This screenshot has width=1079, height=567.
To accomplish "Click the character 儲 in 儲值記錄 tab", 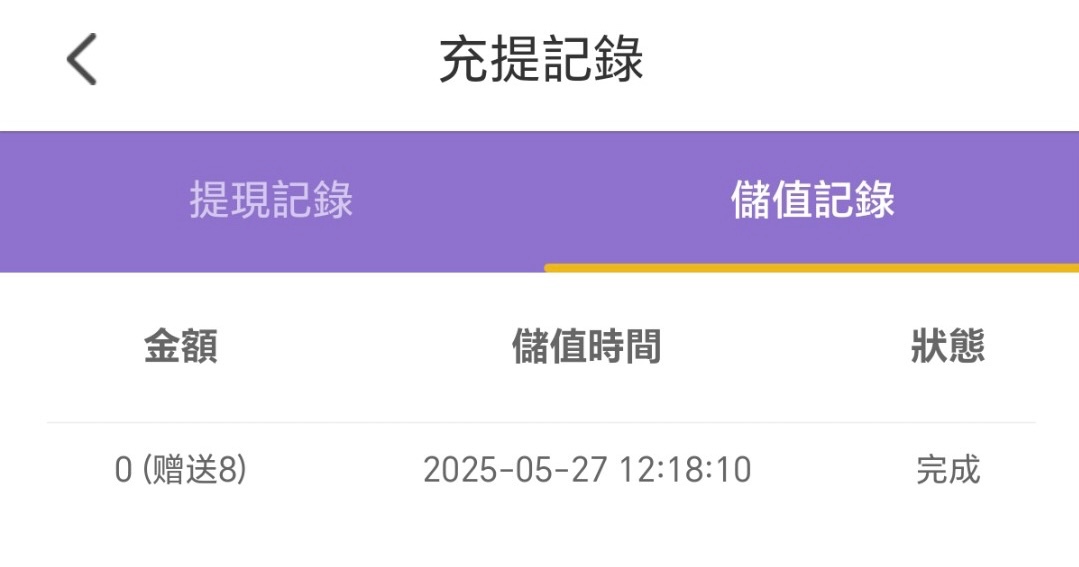I will (x=751, y=201).
